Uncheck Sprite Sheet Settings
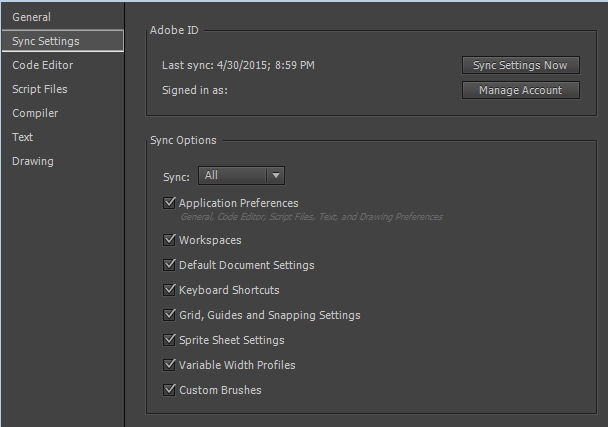The width and height of the screenshot is (608, 427). [x=169, y=340]
